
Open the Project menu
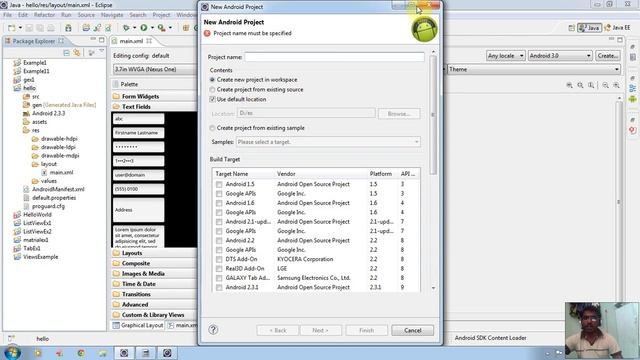click(161, 15)
